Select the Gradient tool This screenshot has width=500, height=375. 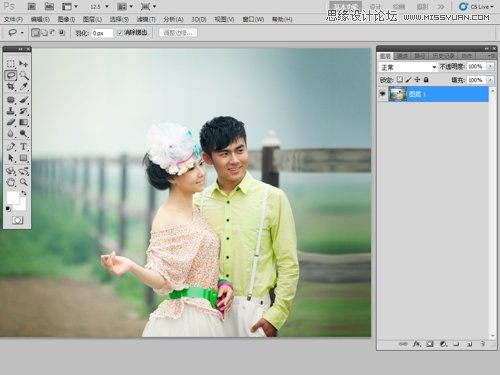pyautogui.click(x=23, y=122)
